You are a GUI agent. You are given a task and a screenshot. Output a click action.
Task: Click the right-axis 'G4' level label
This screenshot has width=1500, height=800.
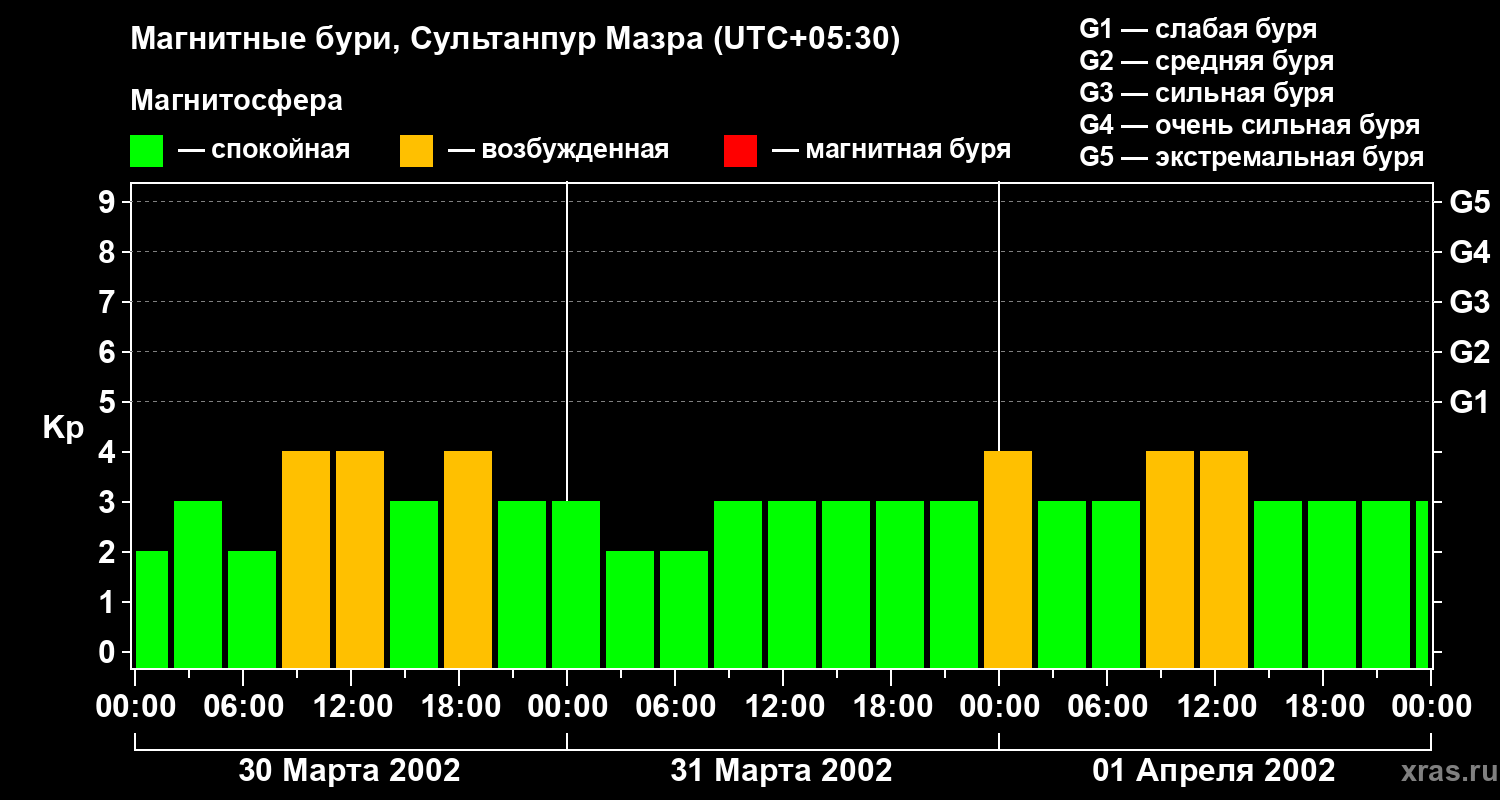[1469, 252]
